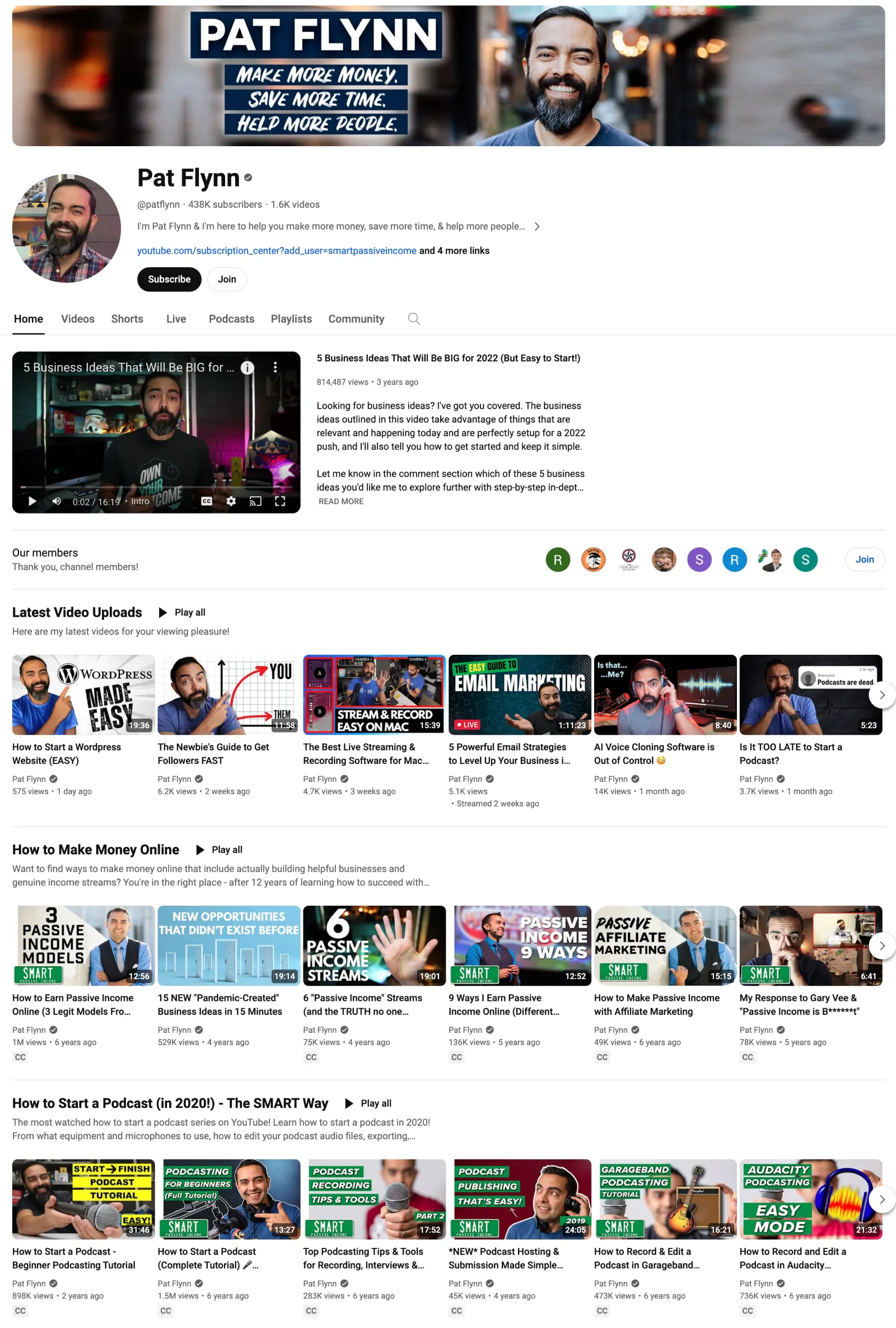
Task: Cast the featured video to a device
Action: click(x=255, y=501)
